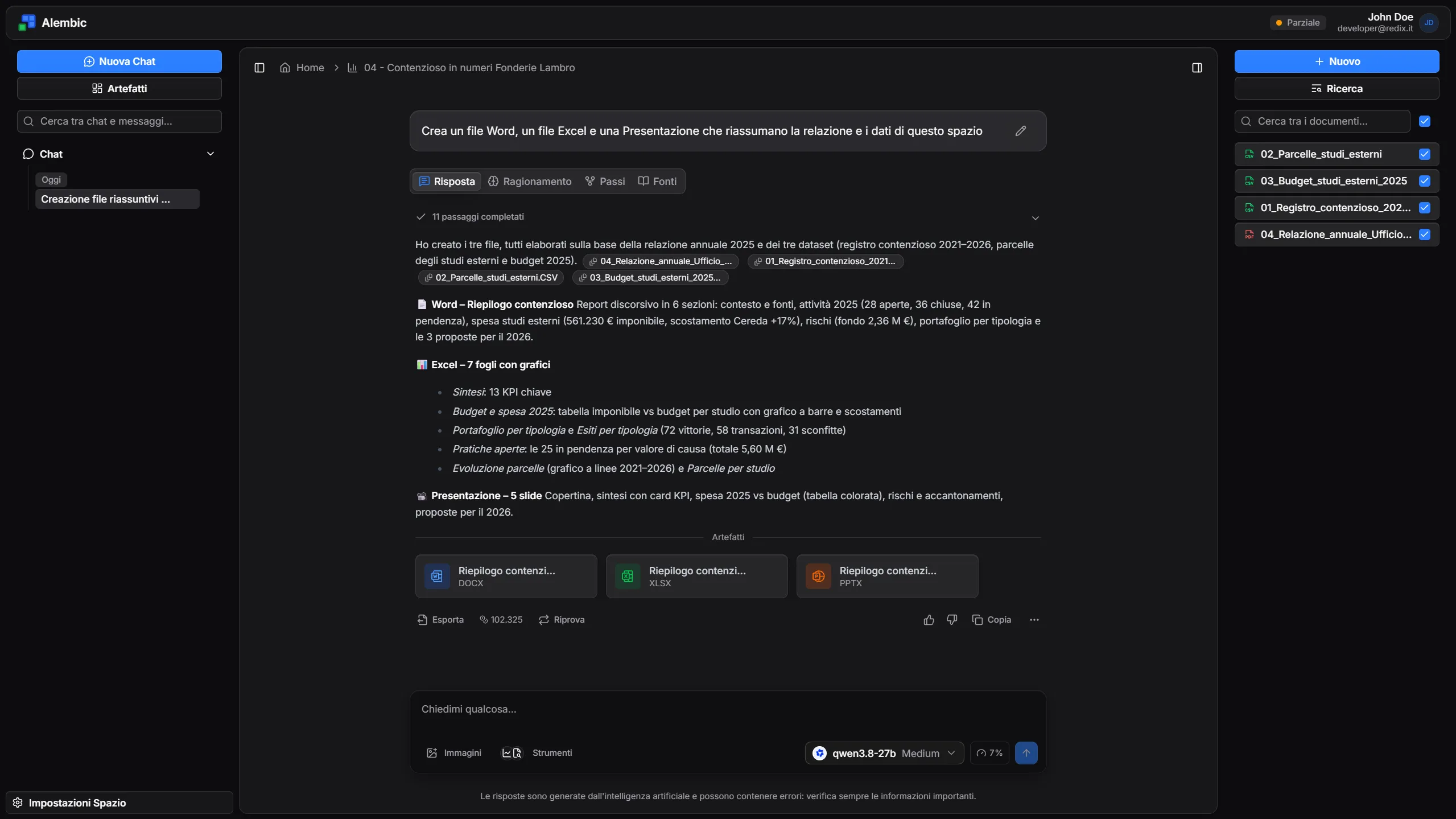Viewport: 1456px width, 819px height.
Task: Collapse the Chat section chevron
Action: point(211,154)
